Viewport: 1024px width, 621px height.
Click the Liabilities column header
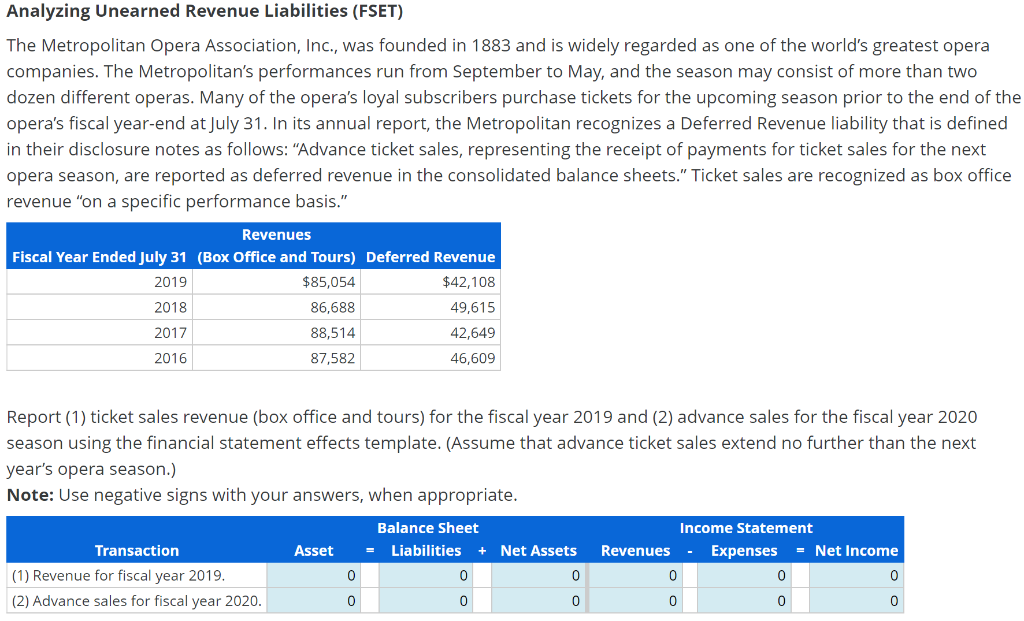[x=426, y=551]
